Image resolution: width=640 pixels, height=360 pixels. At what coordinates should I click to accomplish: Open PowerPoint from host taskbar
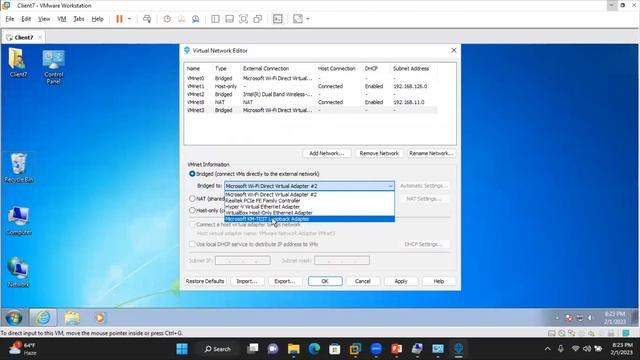[396, 349]
